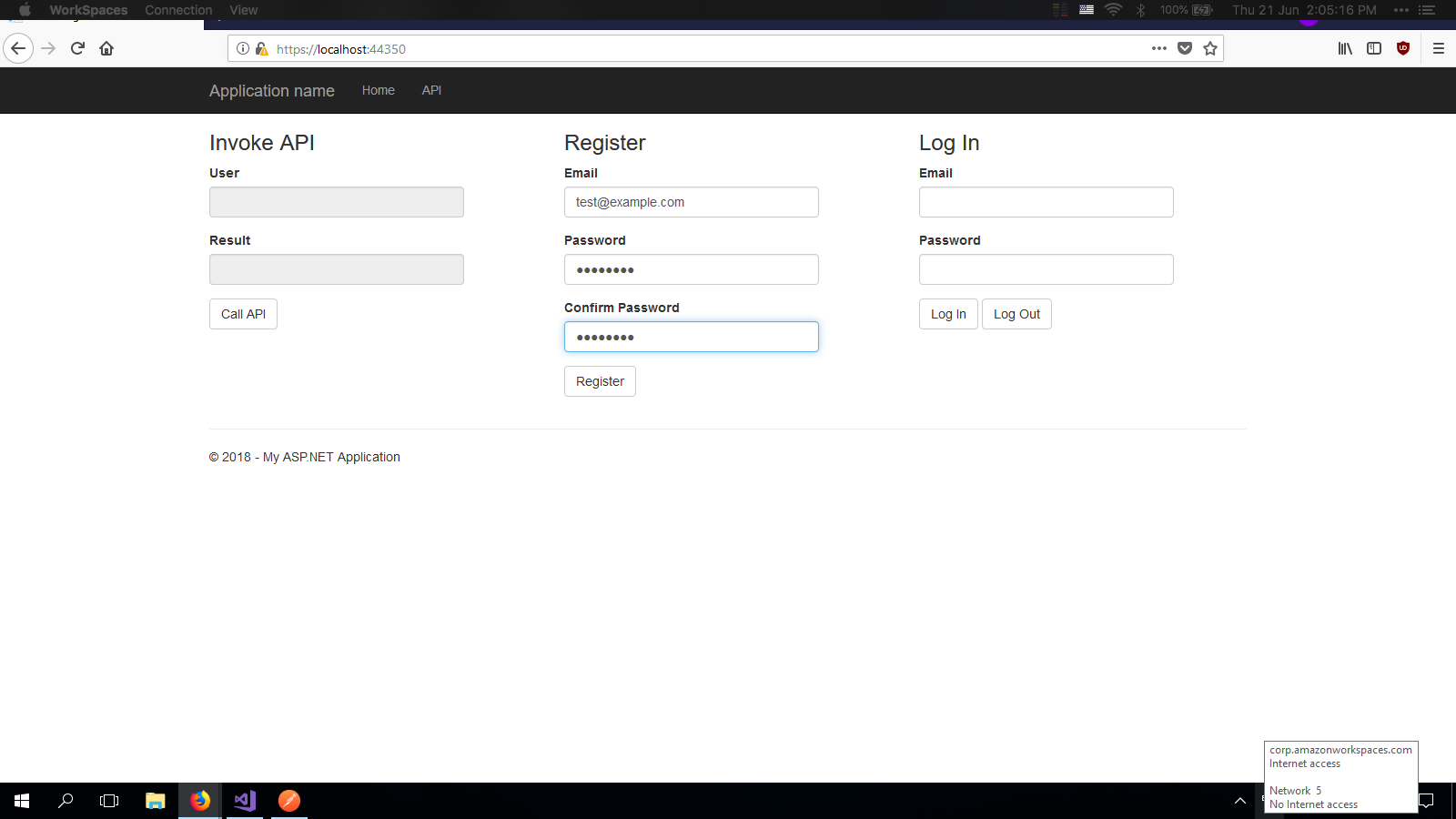This screenshot has width=1456, height=819.
Task: Open the uBlock Origin extension
Action: pyautogui.click(x=1402, y=48)
